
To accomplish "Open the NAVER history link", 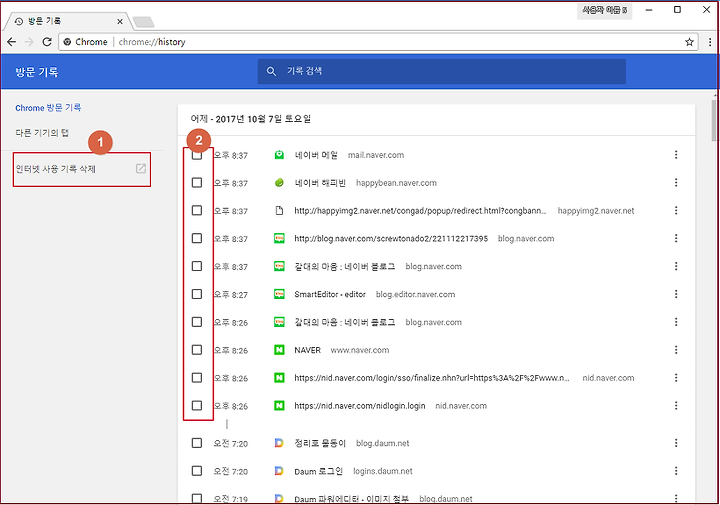I will pos(308,350).
